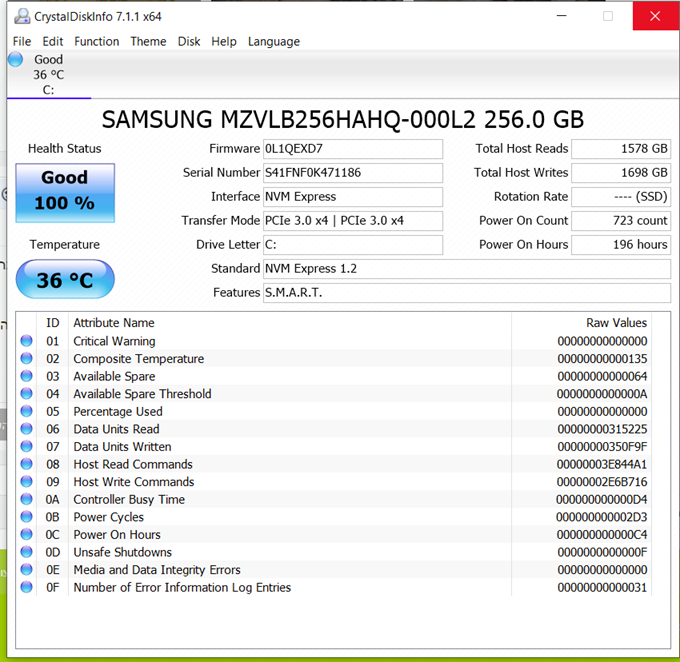Select the Critical Warning attribute name
Image resolution: width=680 pixels, height=662 pixels.
click(x=114, y=341)
